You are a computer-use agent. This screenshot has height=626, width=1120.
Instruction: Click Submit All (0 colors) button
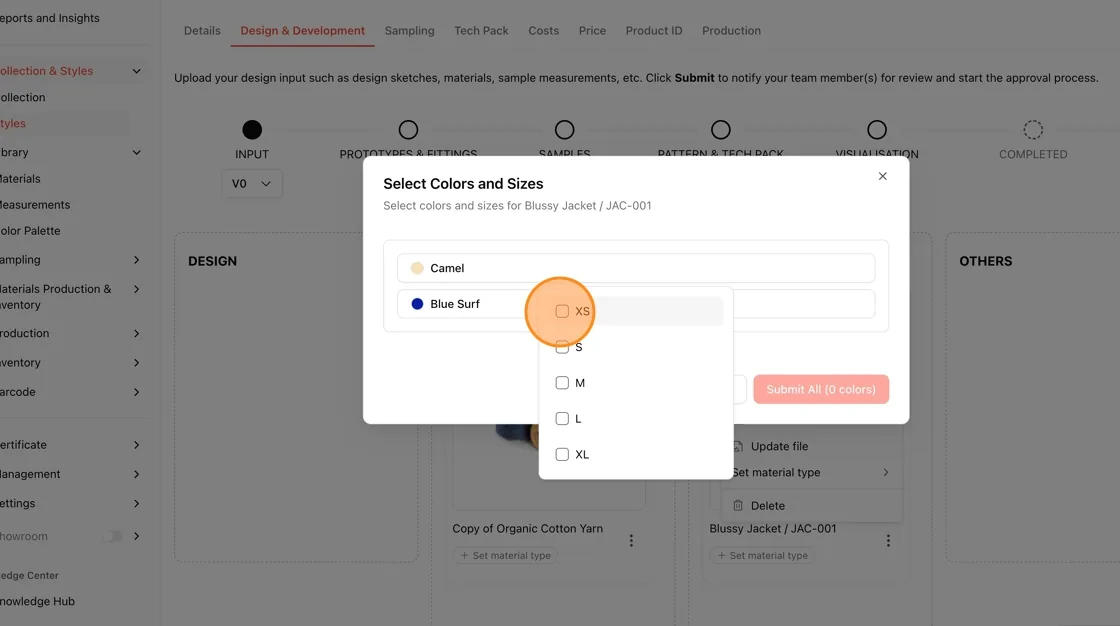(x=821, y=389)
